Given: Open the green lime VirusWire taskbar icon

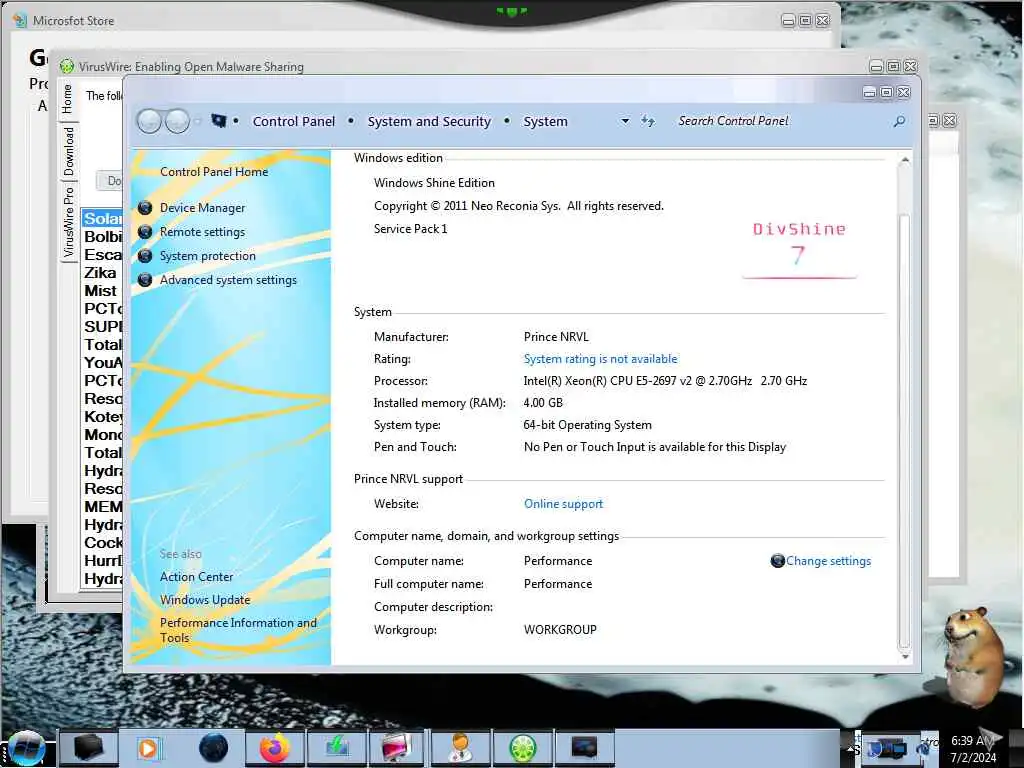Looking at the screenshot, I should pos(522,748).
